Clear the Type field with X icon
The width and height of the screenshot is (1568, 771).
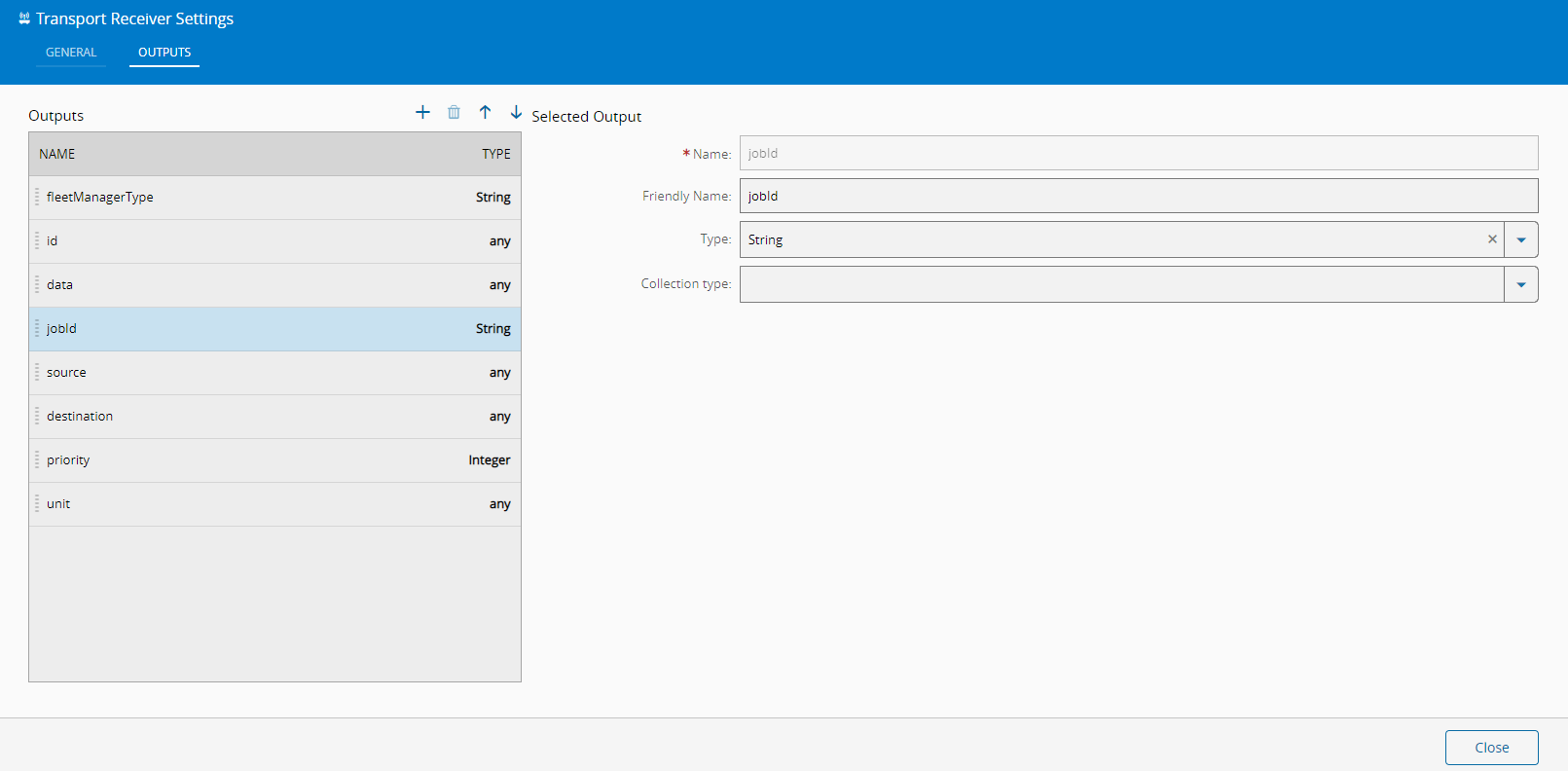1492,239
